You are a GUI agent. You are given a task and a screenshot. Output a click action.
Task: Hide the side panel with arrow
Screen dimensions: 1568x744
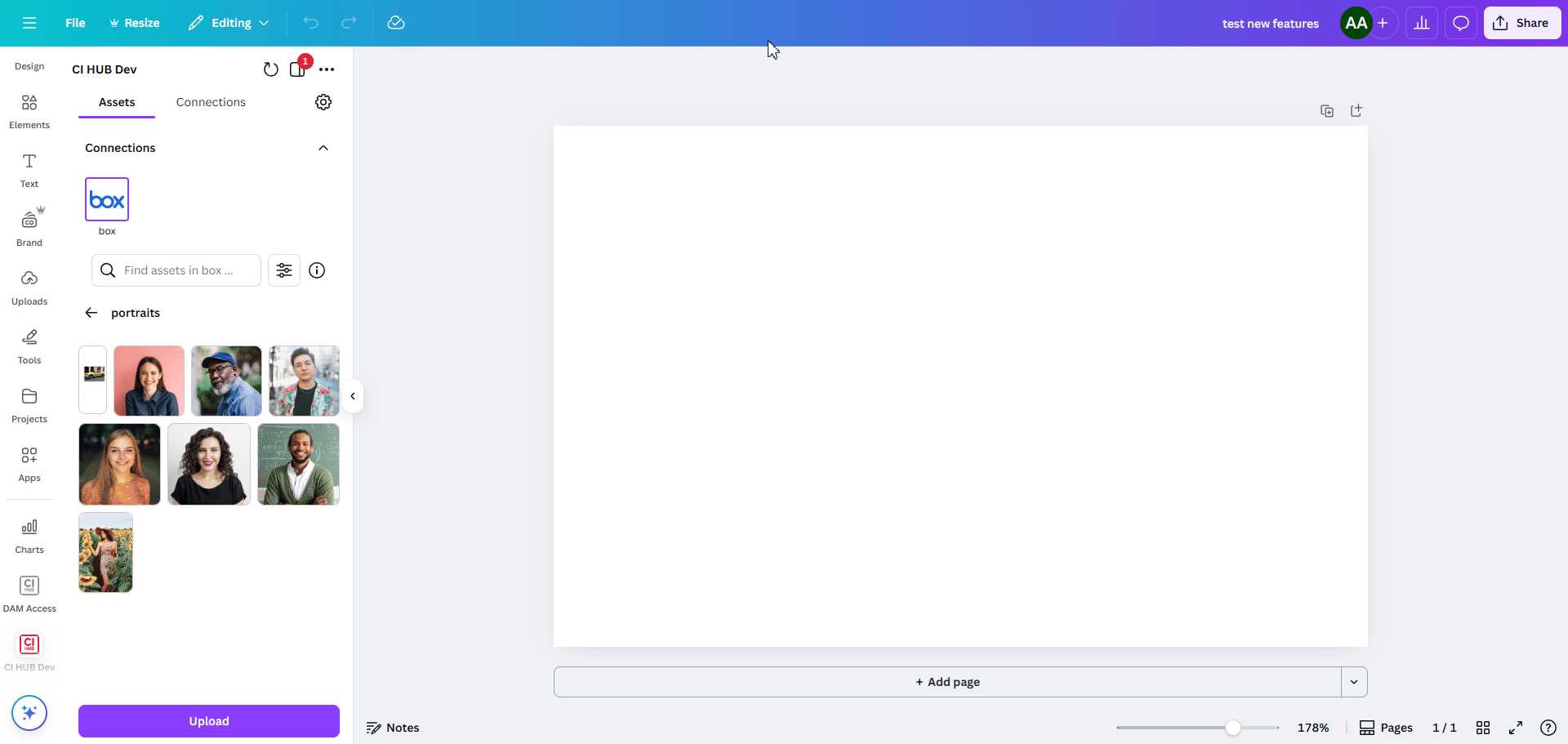(x=353, y=396)
